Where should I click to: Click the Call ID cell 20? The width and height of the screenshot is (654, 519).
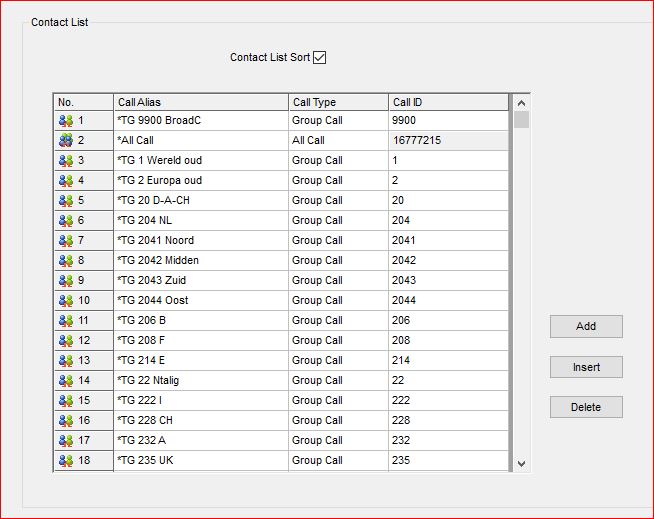tap(448, 201)
